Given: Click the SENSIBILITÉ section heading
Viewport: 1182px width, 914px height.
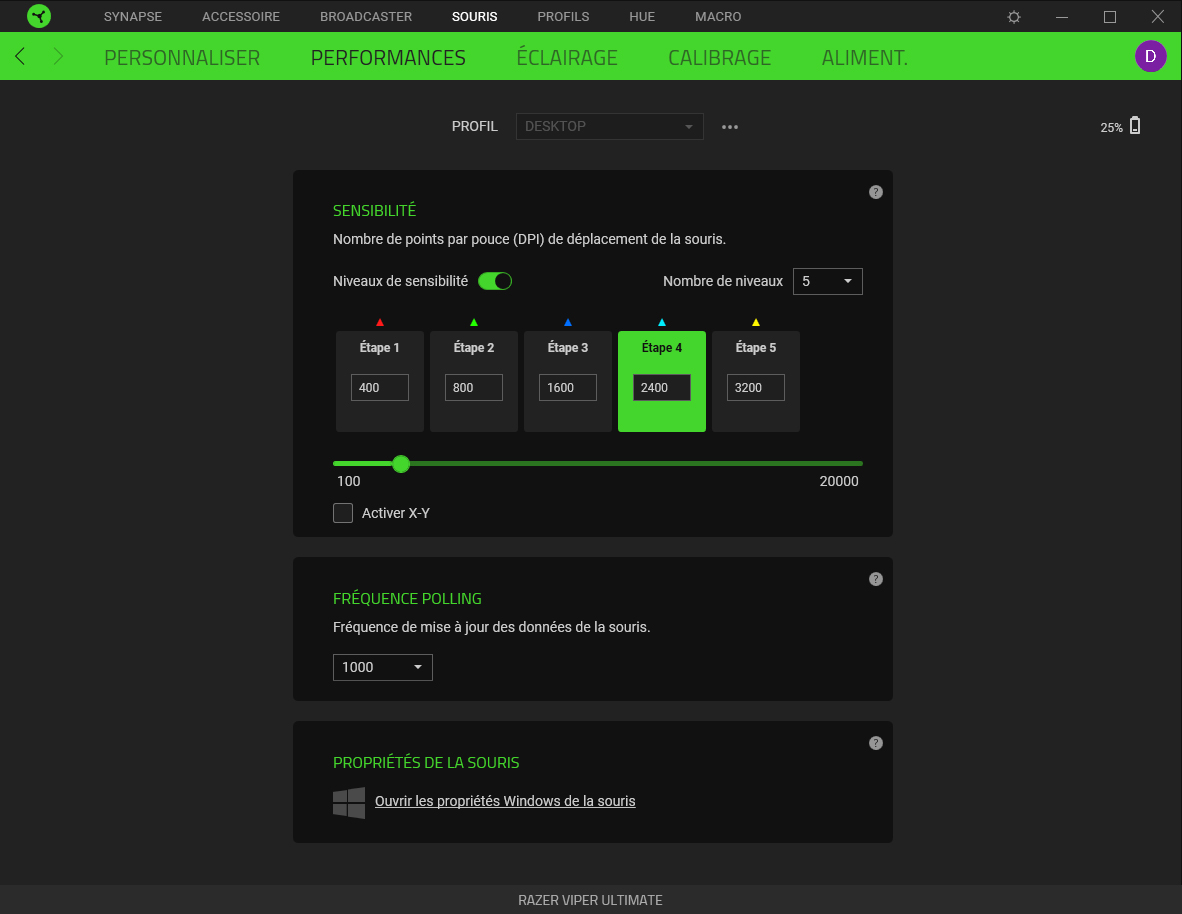Looking at the screenshot, I should tap(375, 210).
